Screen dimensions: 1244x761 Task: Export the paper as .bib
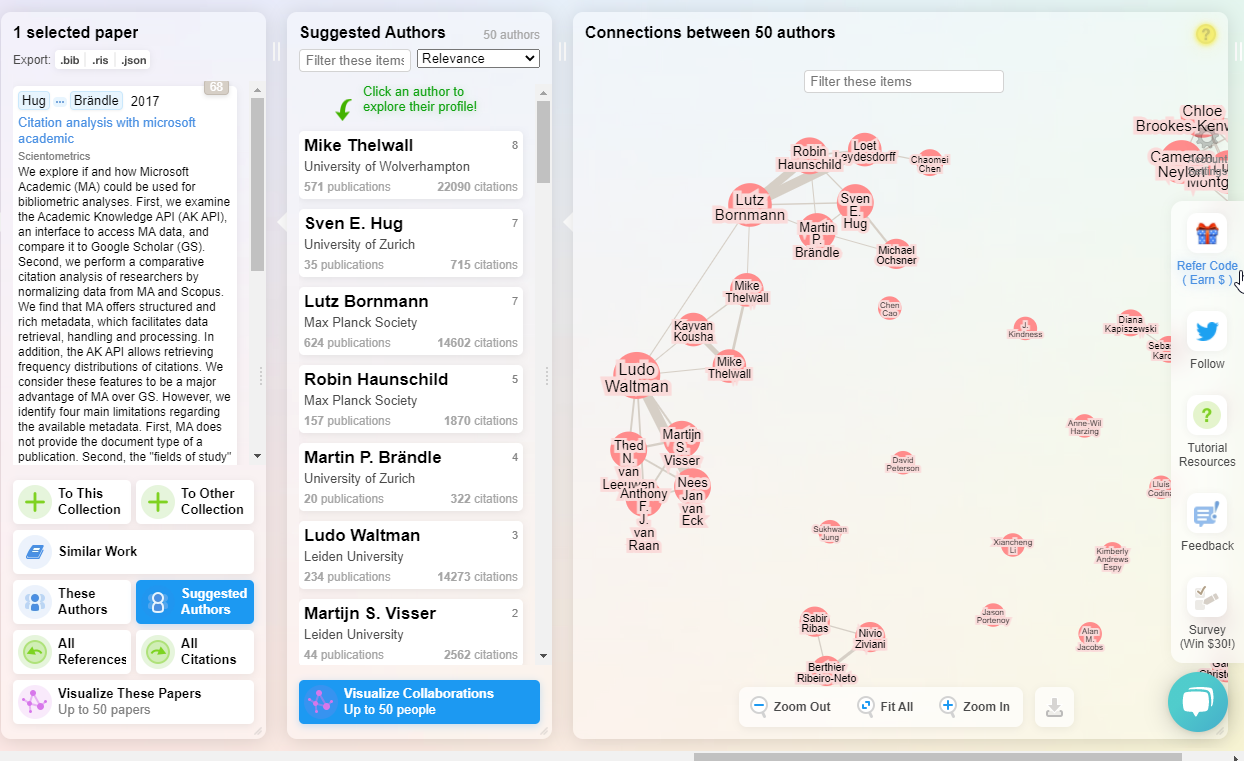(70, 61)
